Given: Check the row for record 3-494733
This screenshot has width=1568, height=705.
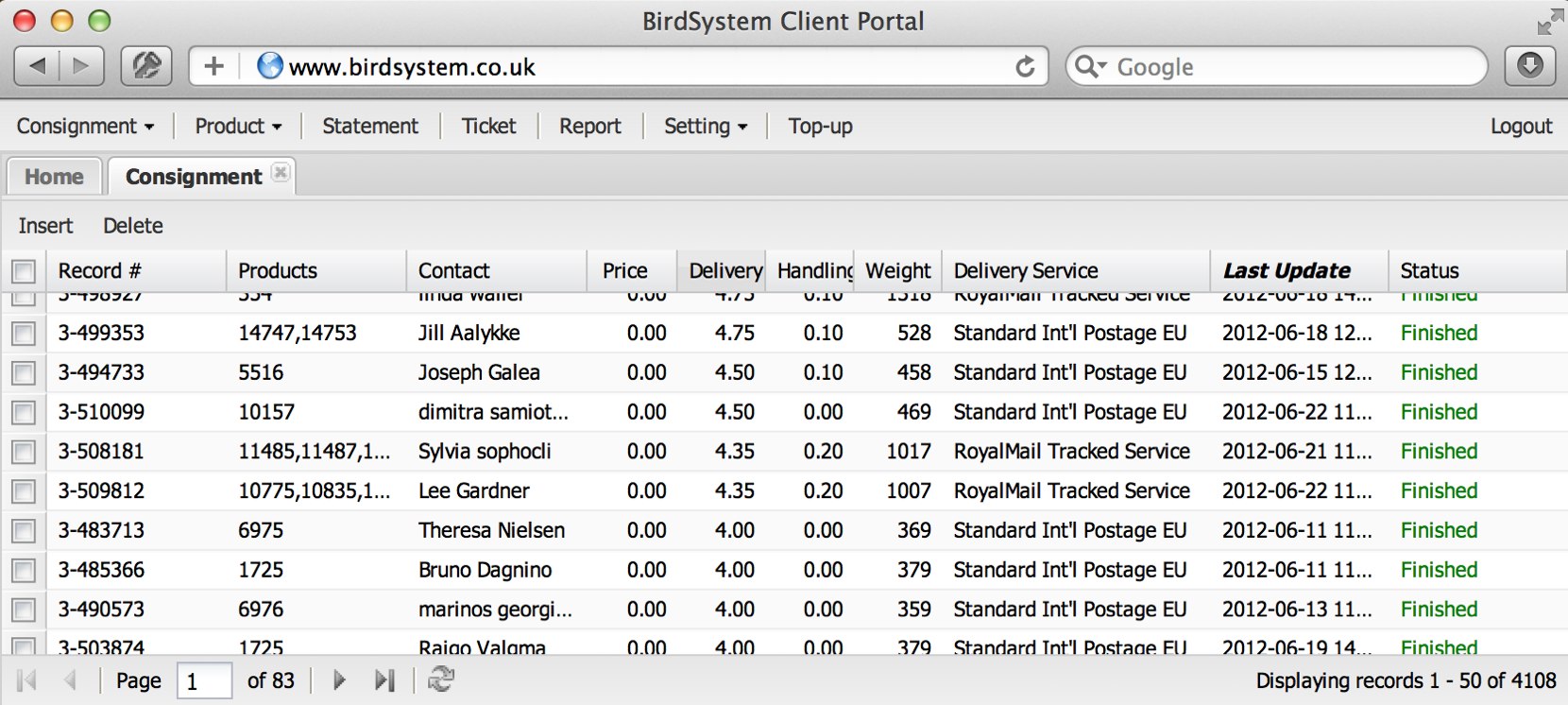Looking at the screenshot, I should (24, 373).
